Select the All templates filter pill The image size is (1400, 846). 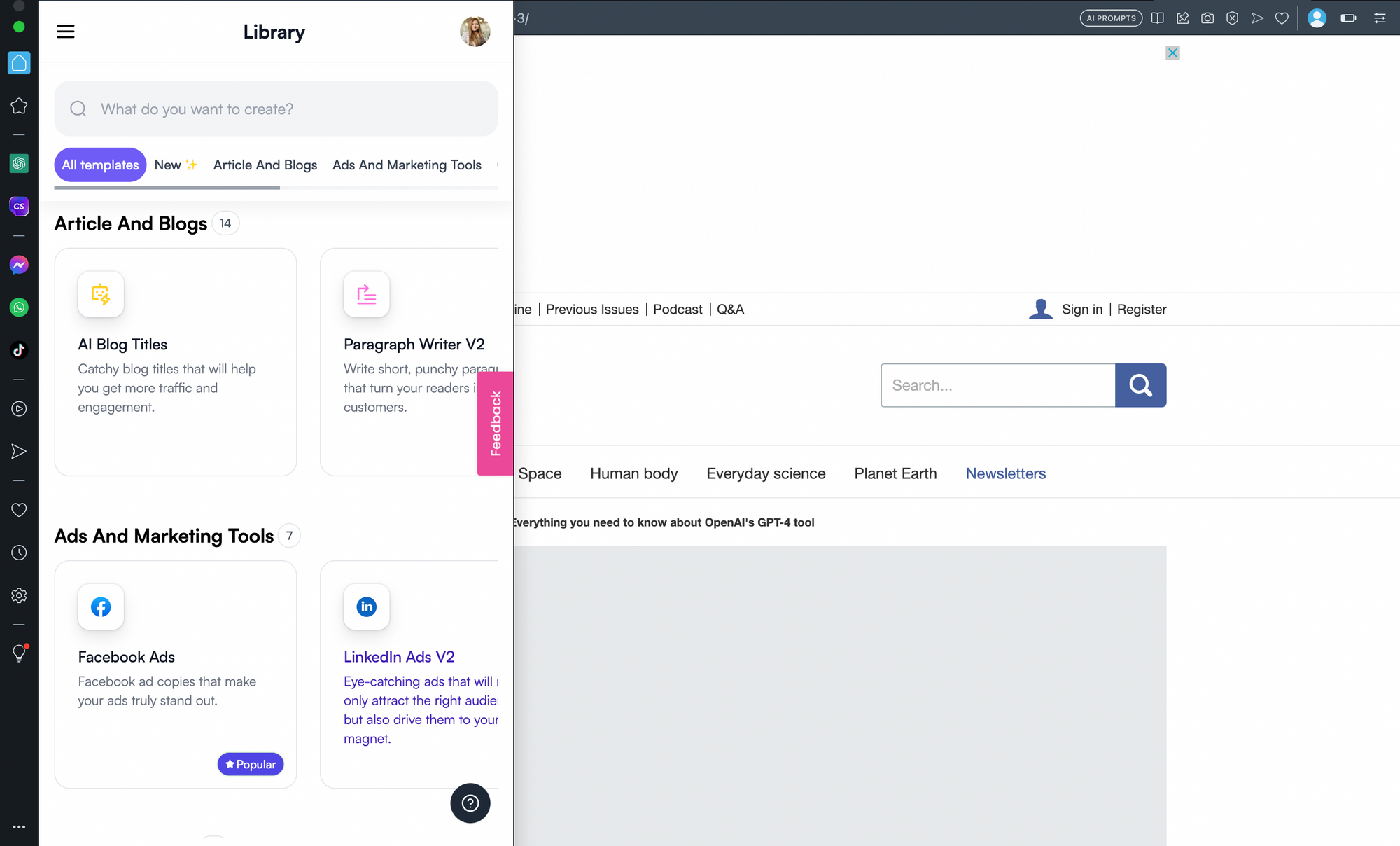click(x=100, y=165)
